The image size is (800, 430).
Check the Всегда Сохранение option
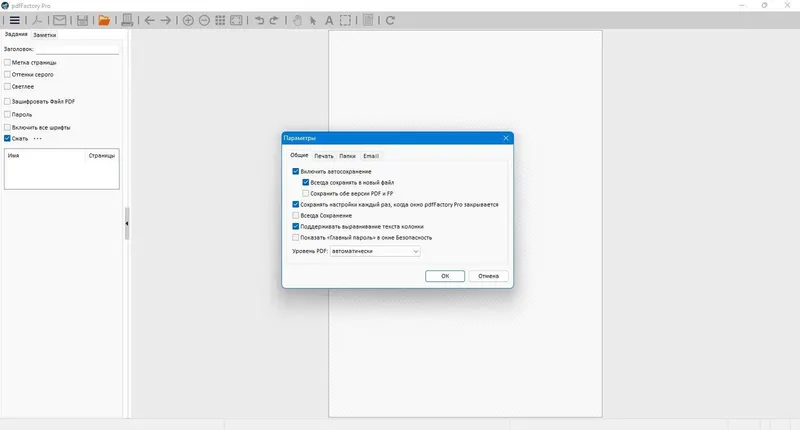click(295, 215)
